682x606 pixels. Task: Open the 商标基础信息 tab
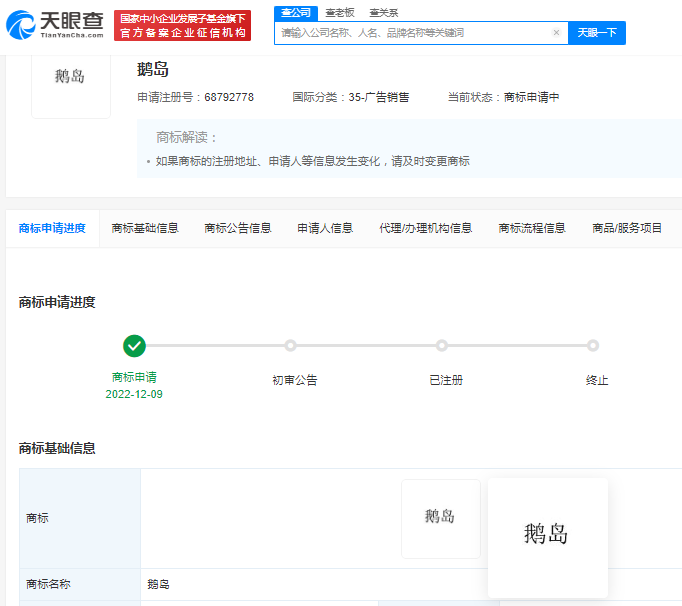pos(145,228)
